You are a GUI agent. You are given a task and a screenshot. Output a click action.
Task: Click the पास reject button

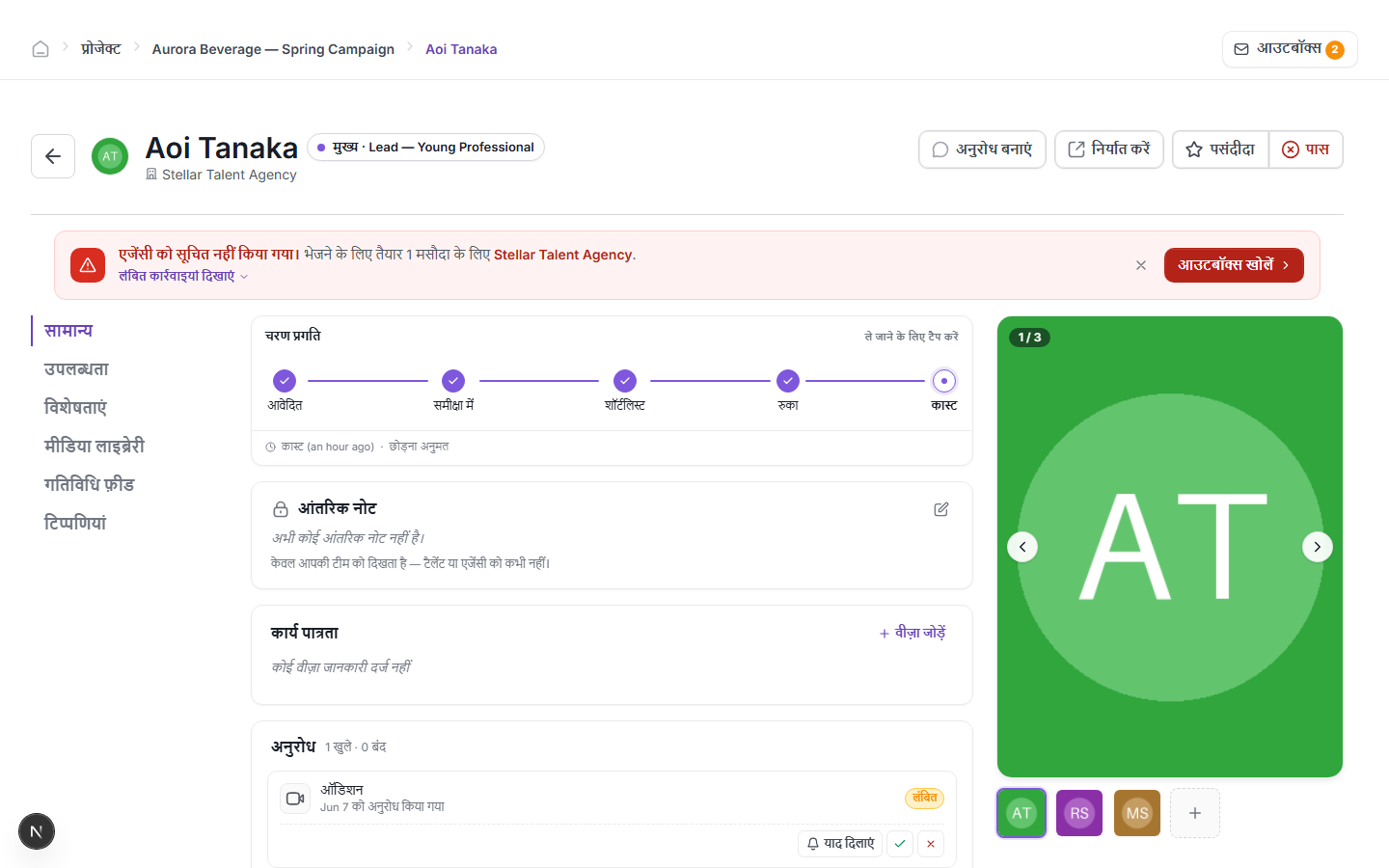(1306, 149)
